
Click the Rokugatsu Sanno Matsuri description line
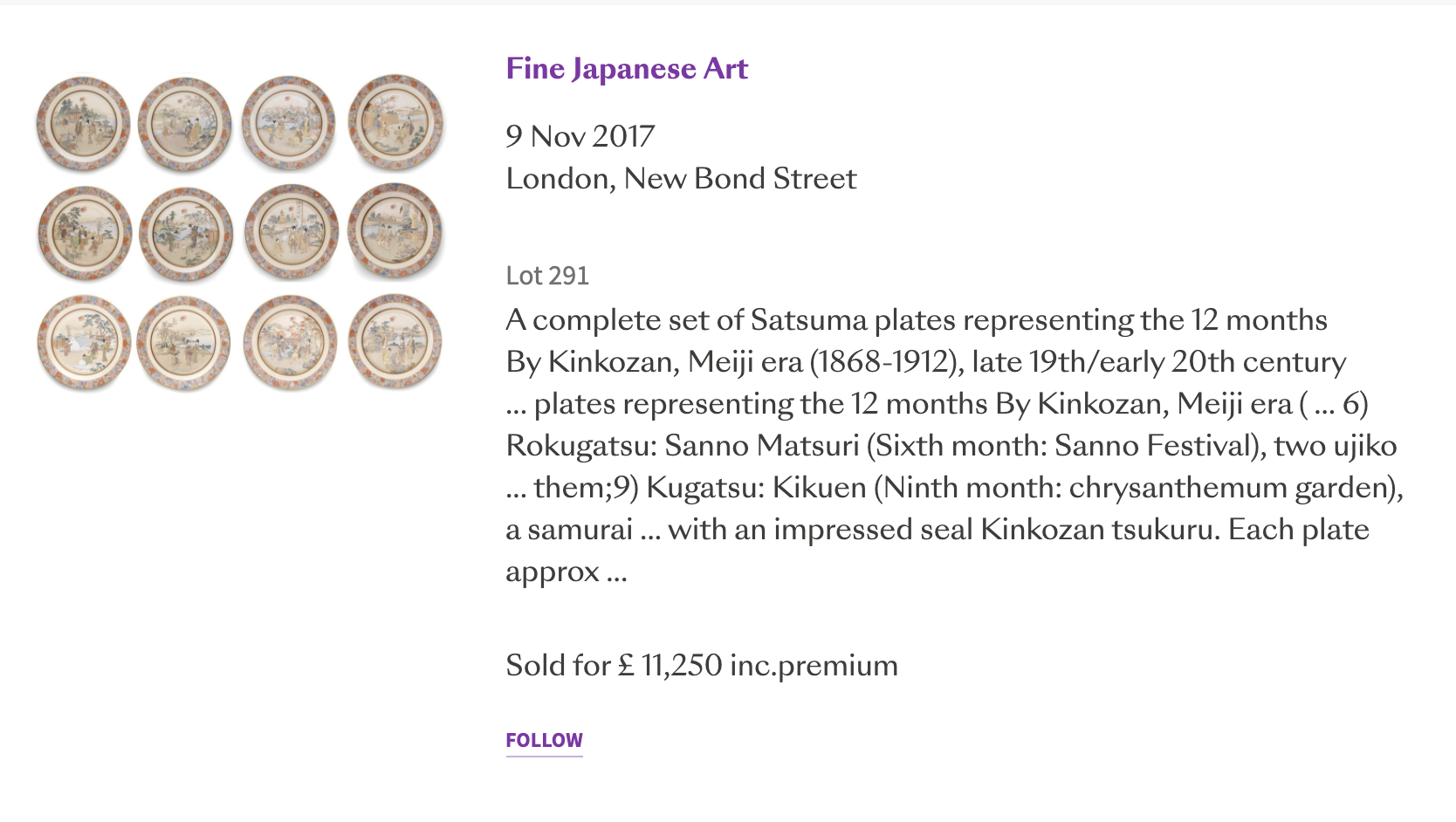pyautogui.click(x=951, y=446)
